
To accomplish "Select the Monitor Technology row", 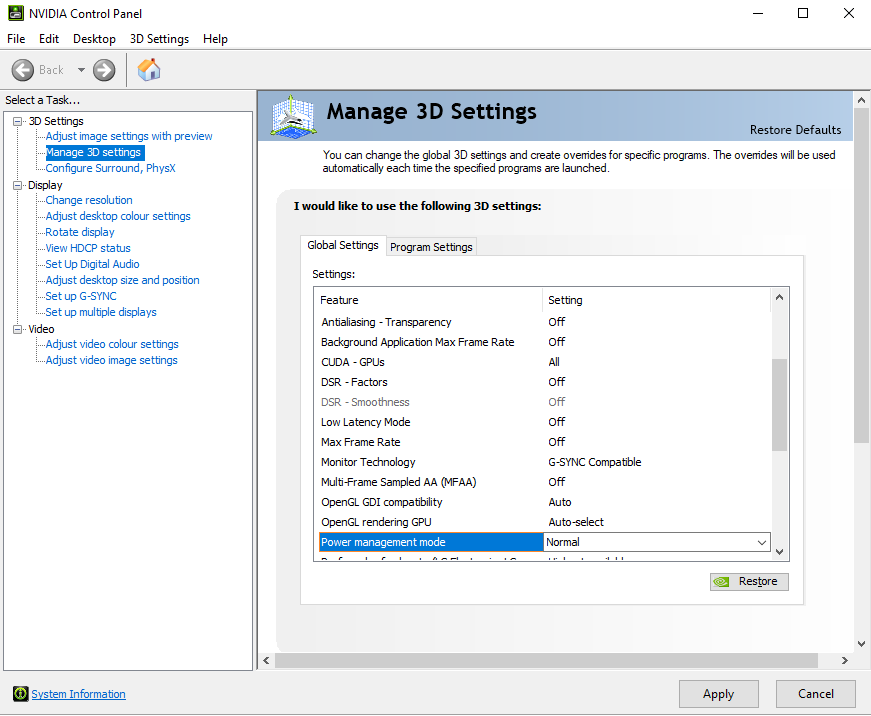I will 545,462.
